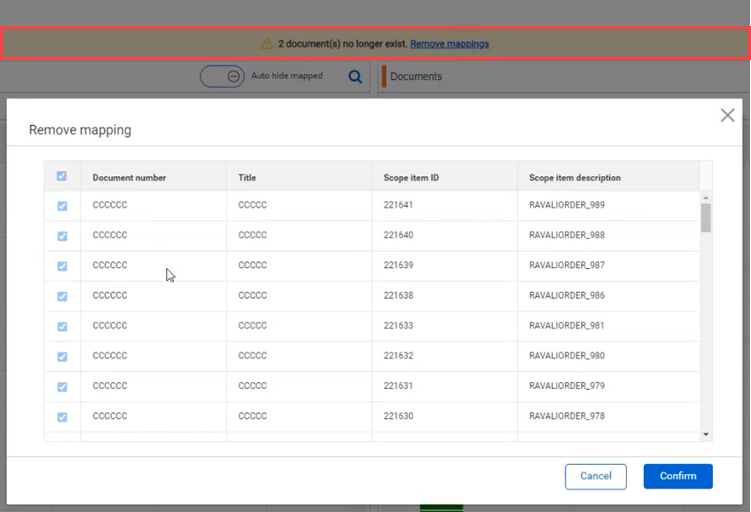Sort by Document number column header
Viewport: 751px width, 512px height.
129,178
